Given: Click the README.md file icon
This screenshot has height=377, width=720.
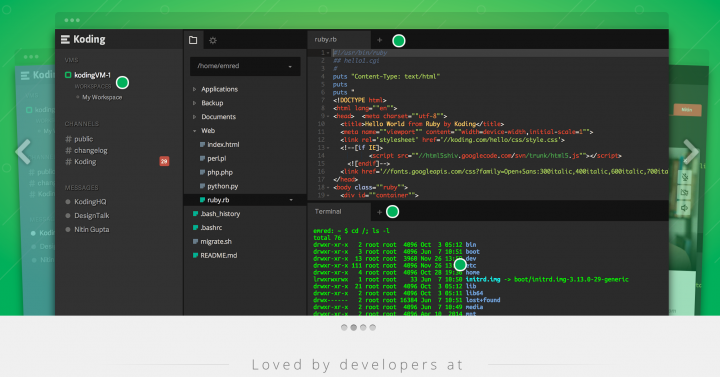Looking at the screenshot, I should point(195,255).
